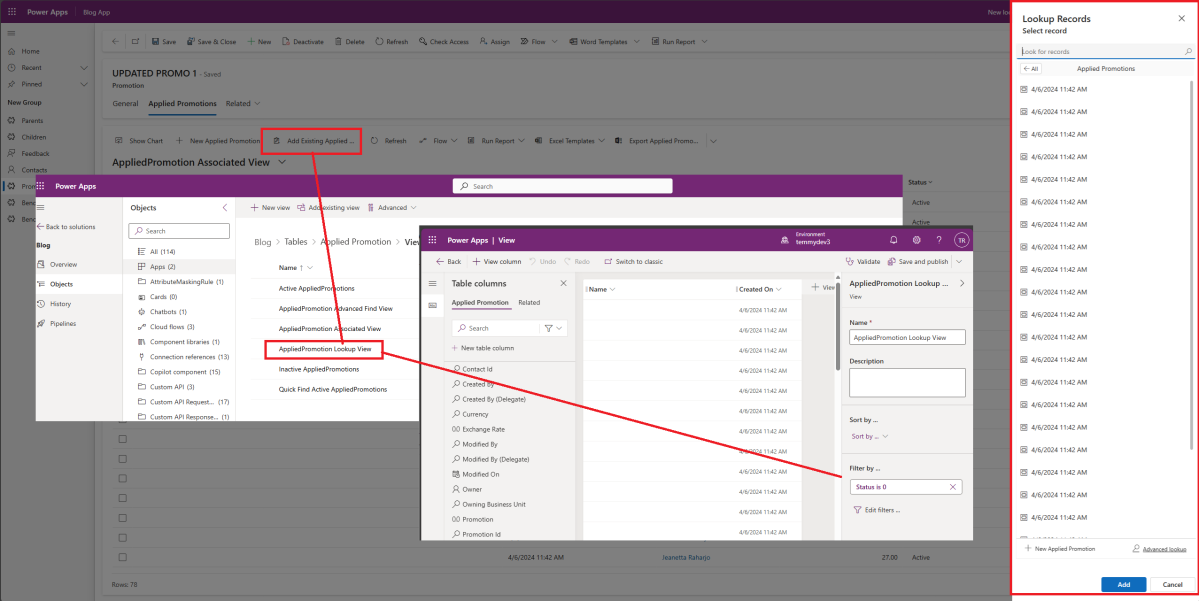The height and width of the screenshot is (601, 1199).
Task: Click the Assign command
Action: (495, 41)
